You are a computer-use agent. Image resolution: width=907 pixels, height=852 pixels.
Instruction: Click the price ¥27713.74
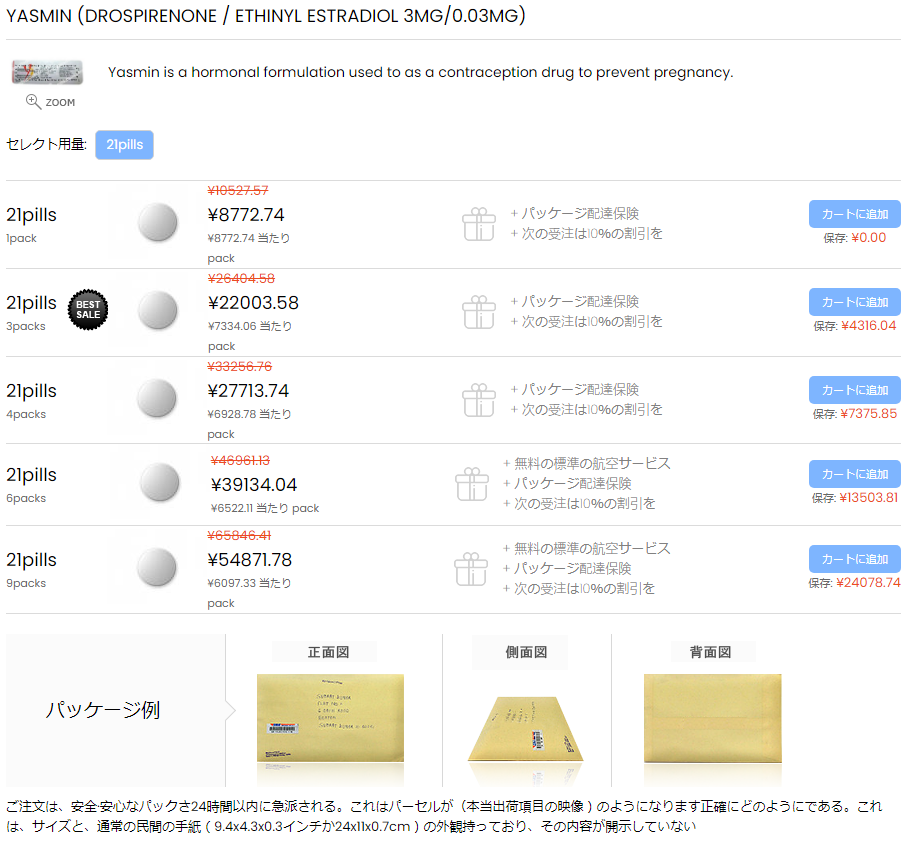click(248, 390)
